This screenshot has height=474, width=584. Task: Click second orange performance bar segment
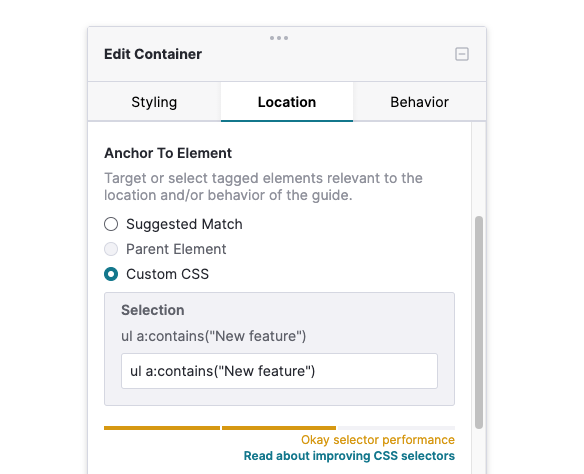point(279,428)
